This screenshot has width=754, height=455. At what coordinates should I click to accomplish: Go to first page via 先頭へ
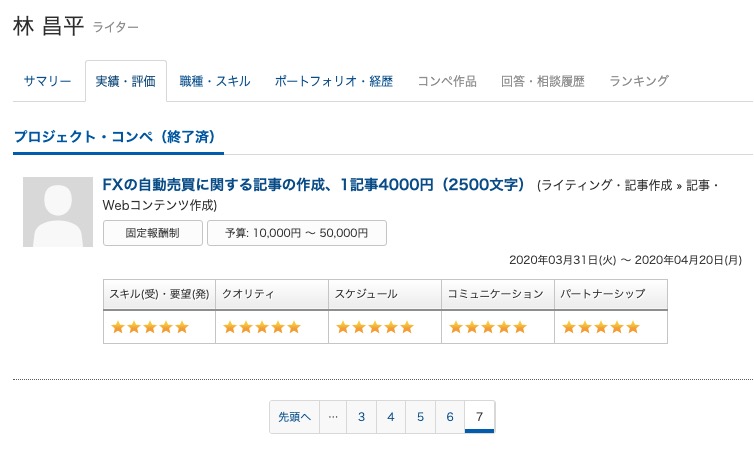pos(294,416)
